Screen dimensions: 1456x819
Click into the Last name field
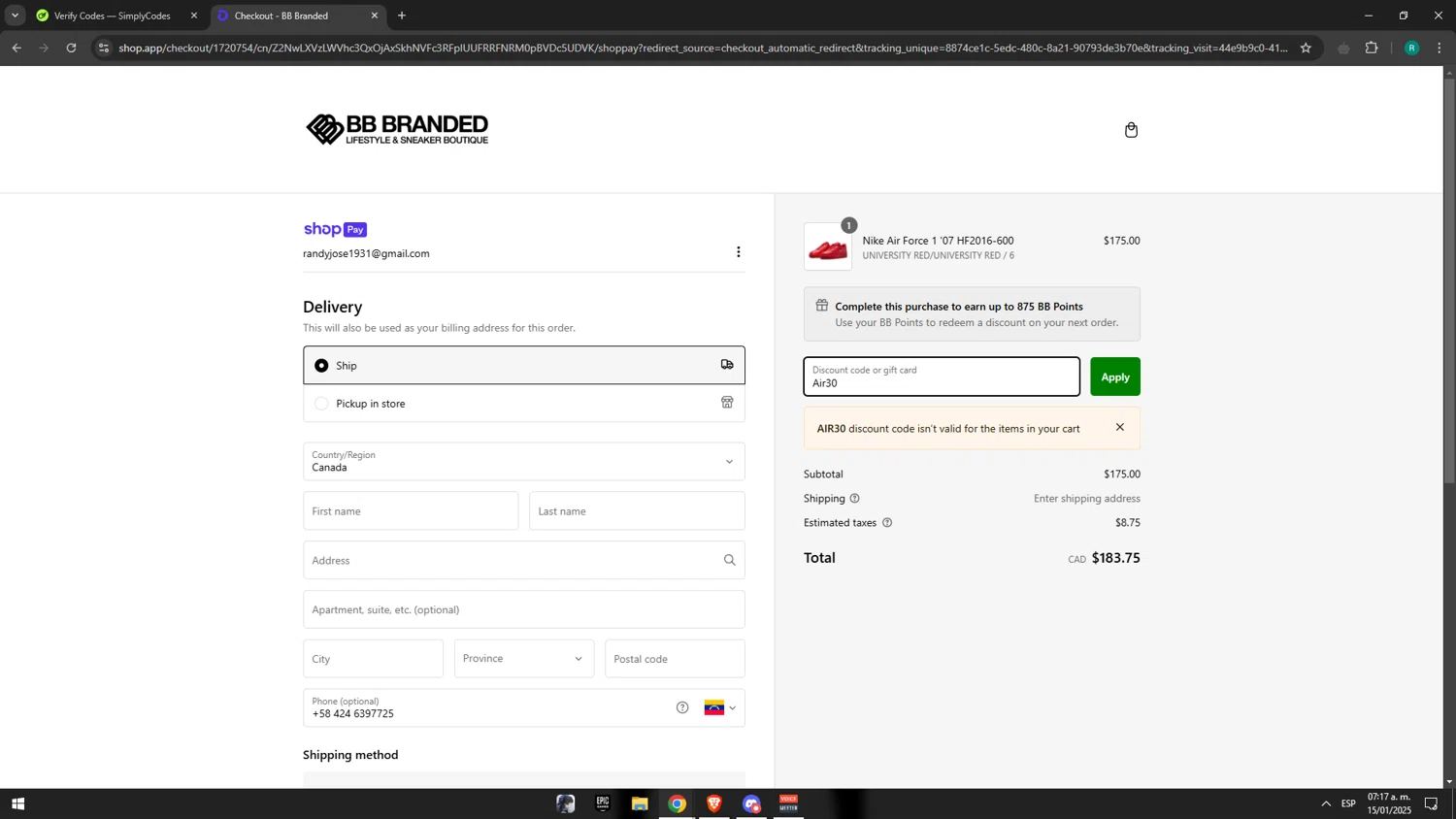(x=637, y=510)
